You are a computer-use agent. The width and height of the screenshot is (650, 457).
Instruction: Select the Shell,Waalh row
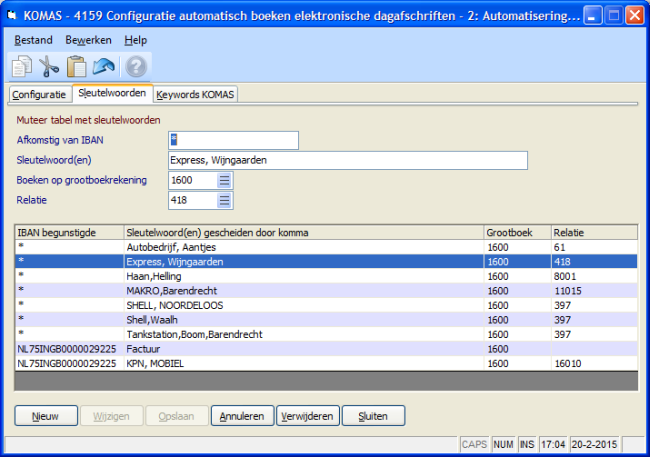click(x=326, y=320)
